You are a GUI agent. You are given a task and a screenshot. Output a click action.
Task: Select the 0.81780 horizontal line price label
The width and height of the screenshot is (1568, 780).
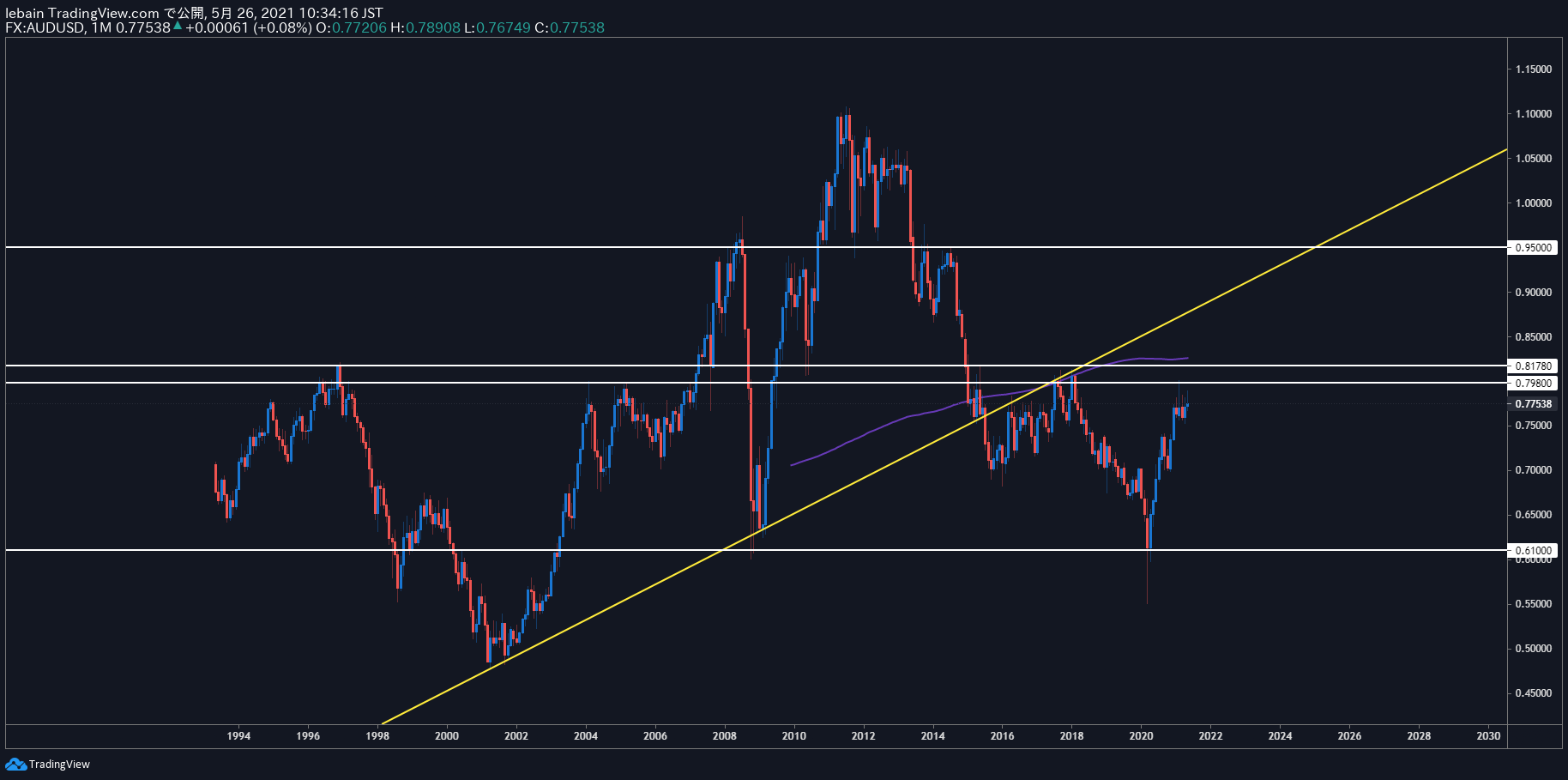pos(1533,366)
